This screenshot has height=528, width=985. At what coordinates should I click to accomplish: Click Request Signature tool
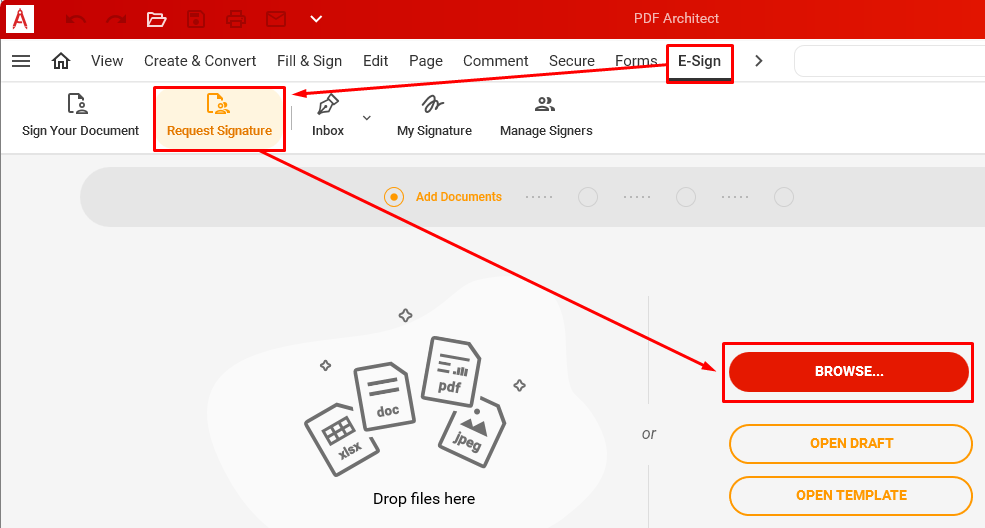(219, 117)
